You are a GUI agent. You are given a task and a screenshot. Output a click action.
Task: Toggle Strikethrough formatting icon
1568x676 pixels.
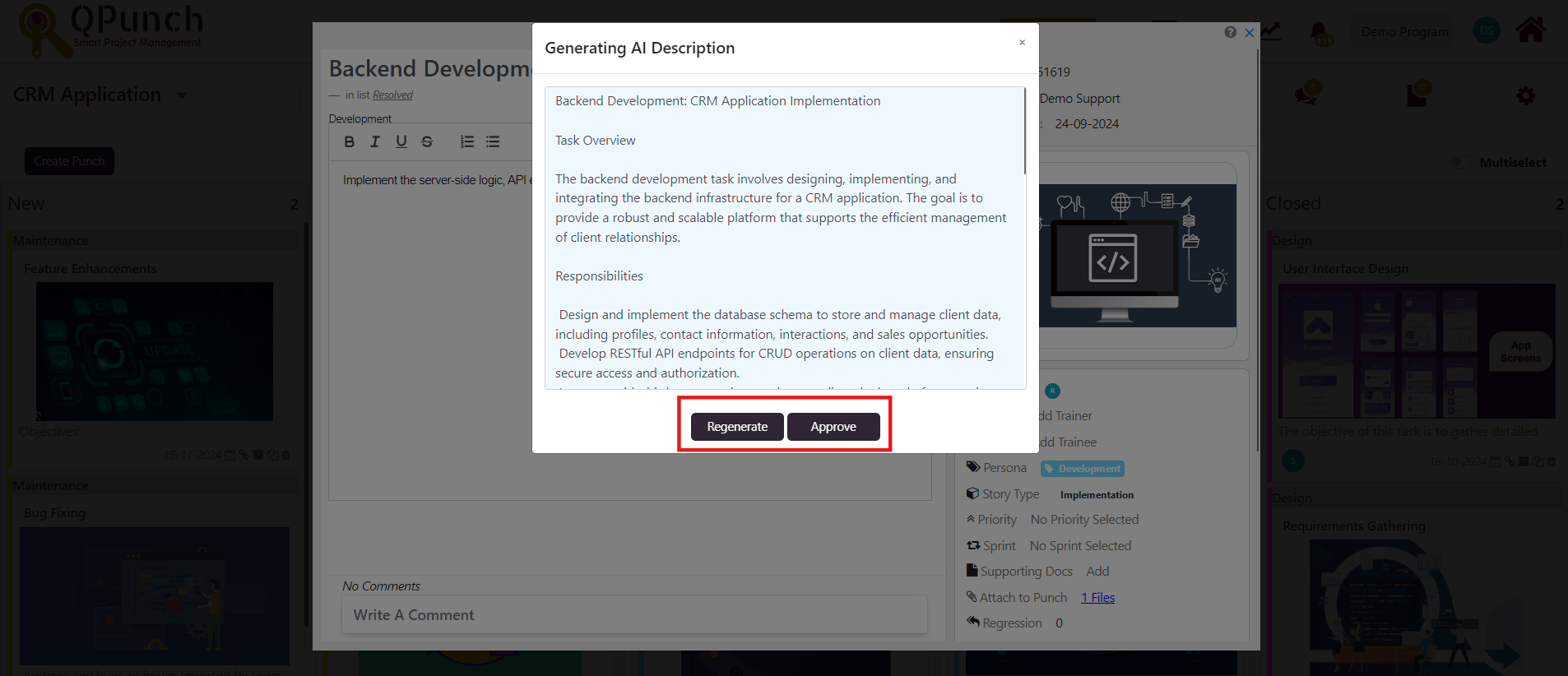[427, 141]
